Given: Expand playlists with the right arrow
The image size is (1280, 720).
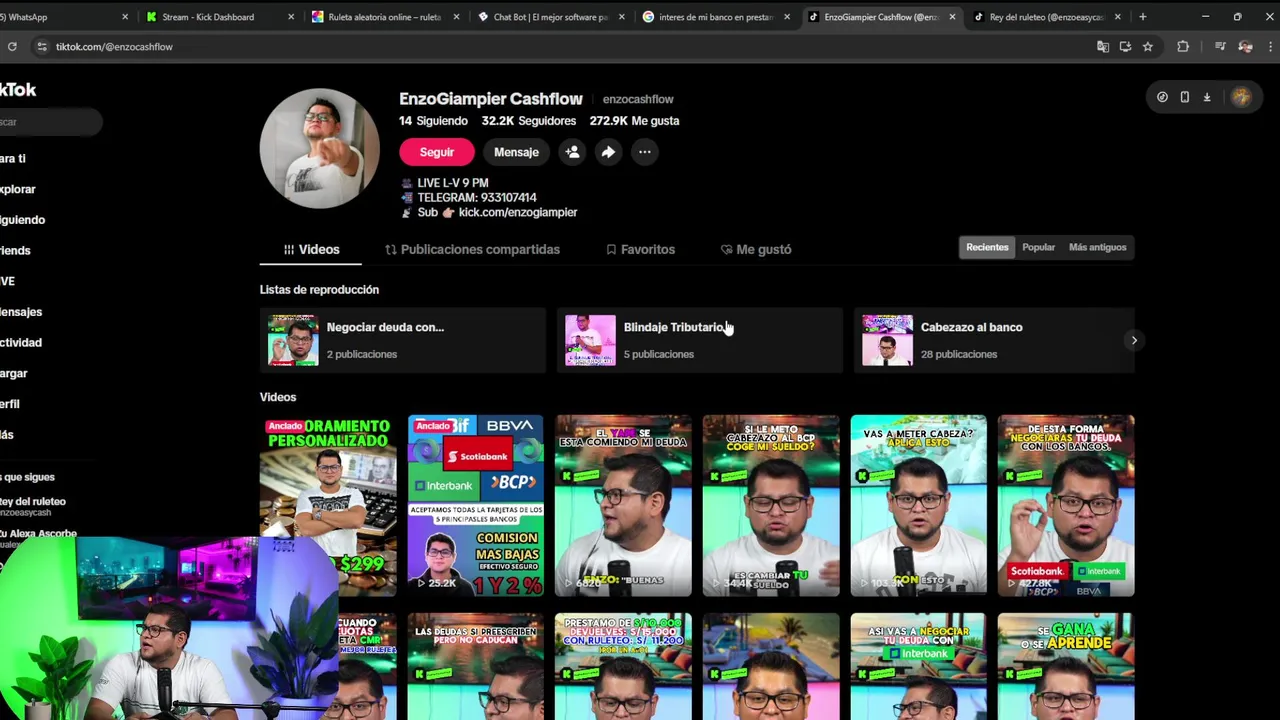Looking at the screenshot, I should [x=1134, y=341].
